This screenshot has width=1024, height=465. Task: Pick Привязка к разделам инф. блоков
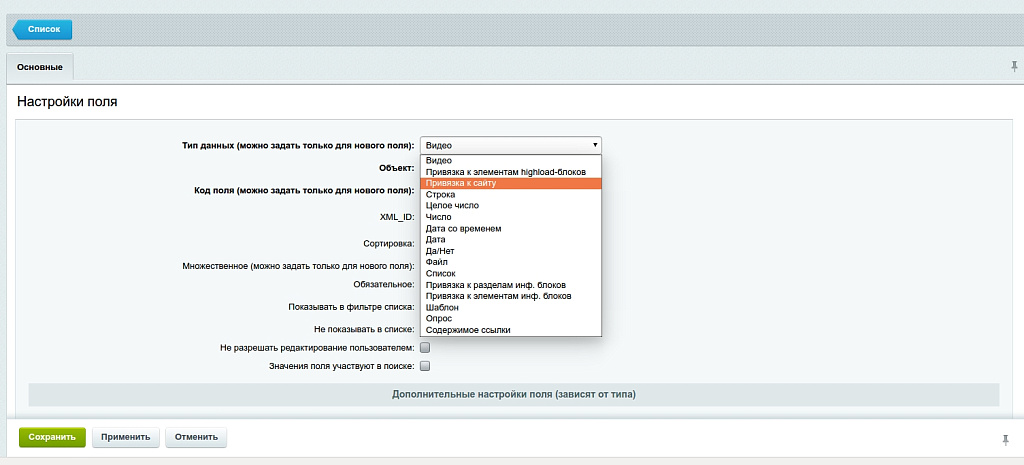click(x=498, y=285)
